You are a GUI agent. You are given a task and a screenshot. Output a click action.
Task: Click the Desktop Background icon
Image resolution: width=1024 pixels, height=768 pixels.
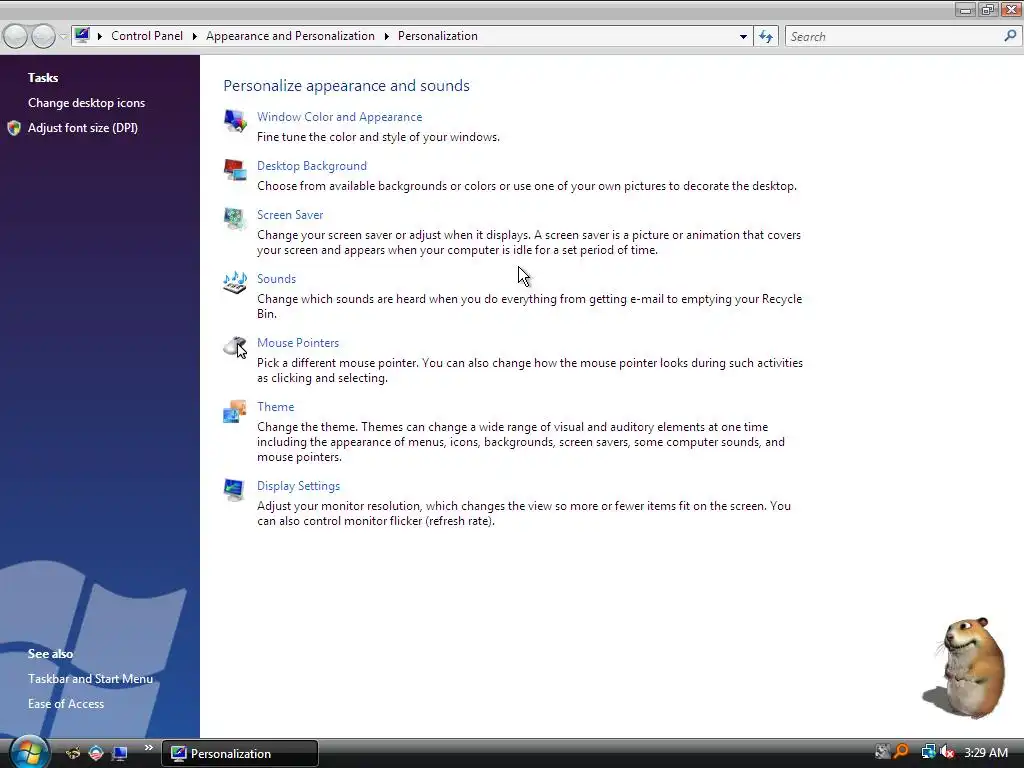[235, 170]
